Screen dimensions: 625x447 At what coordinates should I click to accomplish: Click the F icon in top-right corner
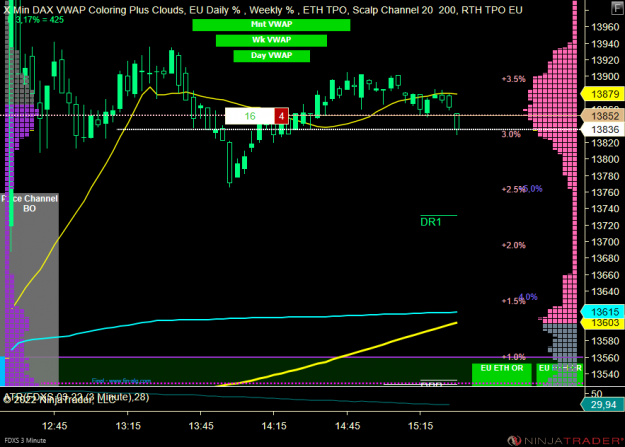tap(617, 7)
